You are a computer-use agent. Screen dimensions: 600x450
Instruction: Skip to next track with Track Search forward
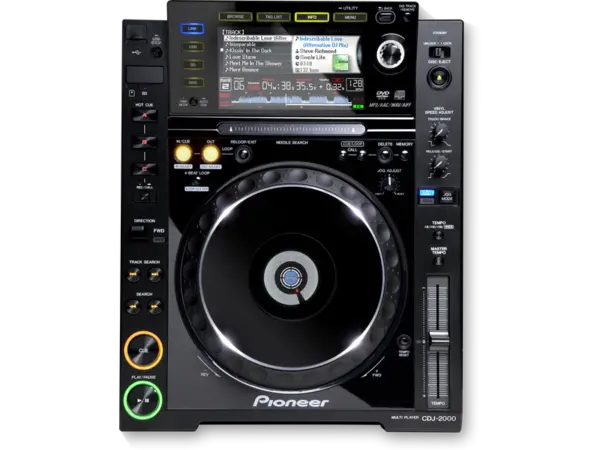click(x=155, y=274)
